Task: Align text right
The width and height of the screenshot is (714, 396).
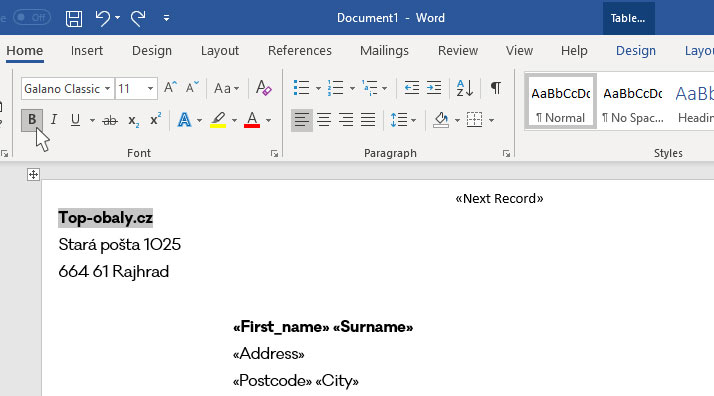Action: (346, 120)
